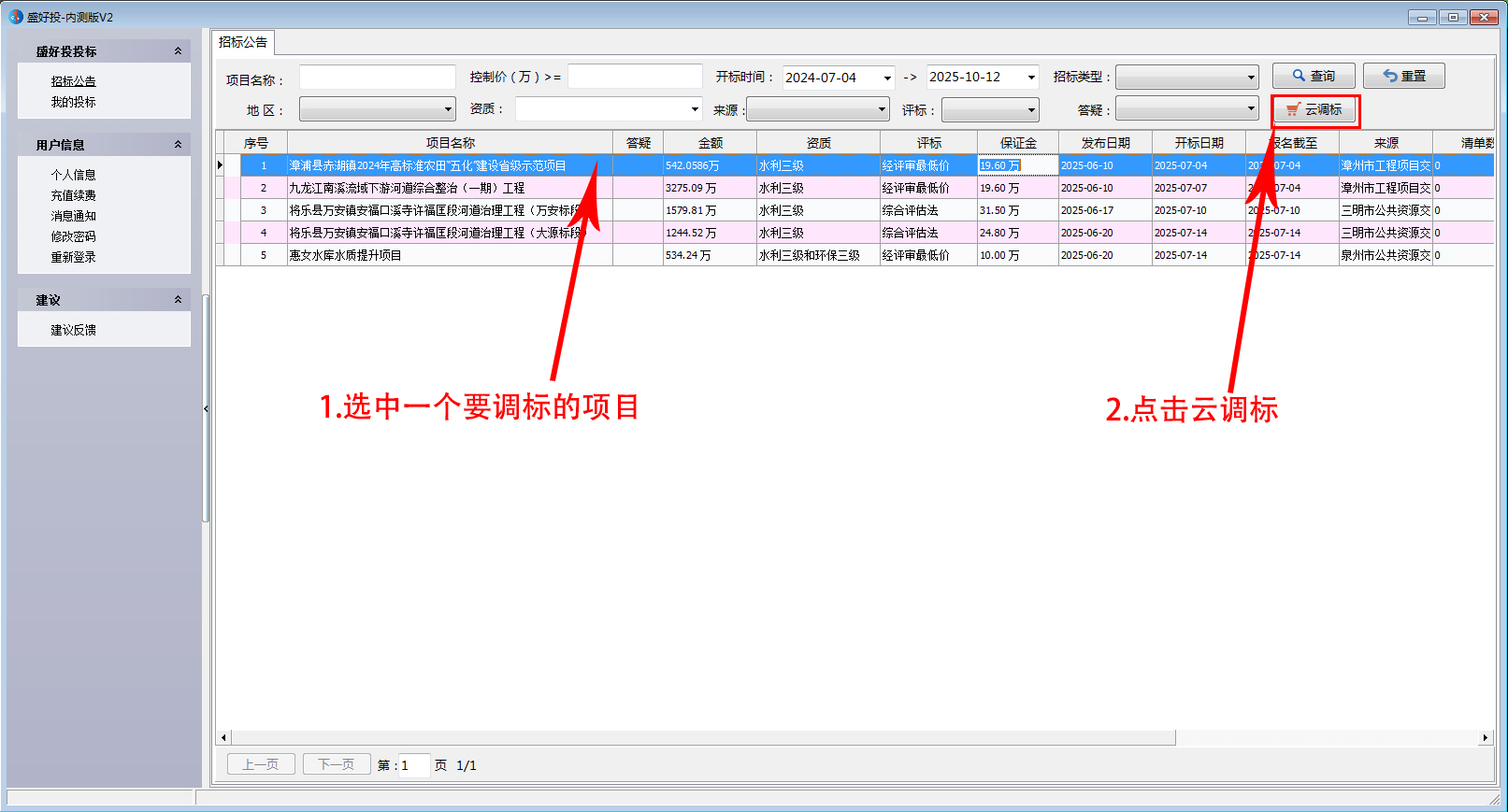Open 我的投标 in the sidebar

tap(73, 102)
